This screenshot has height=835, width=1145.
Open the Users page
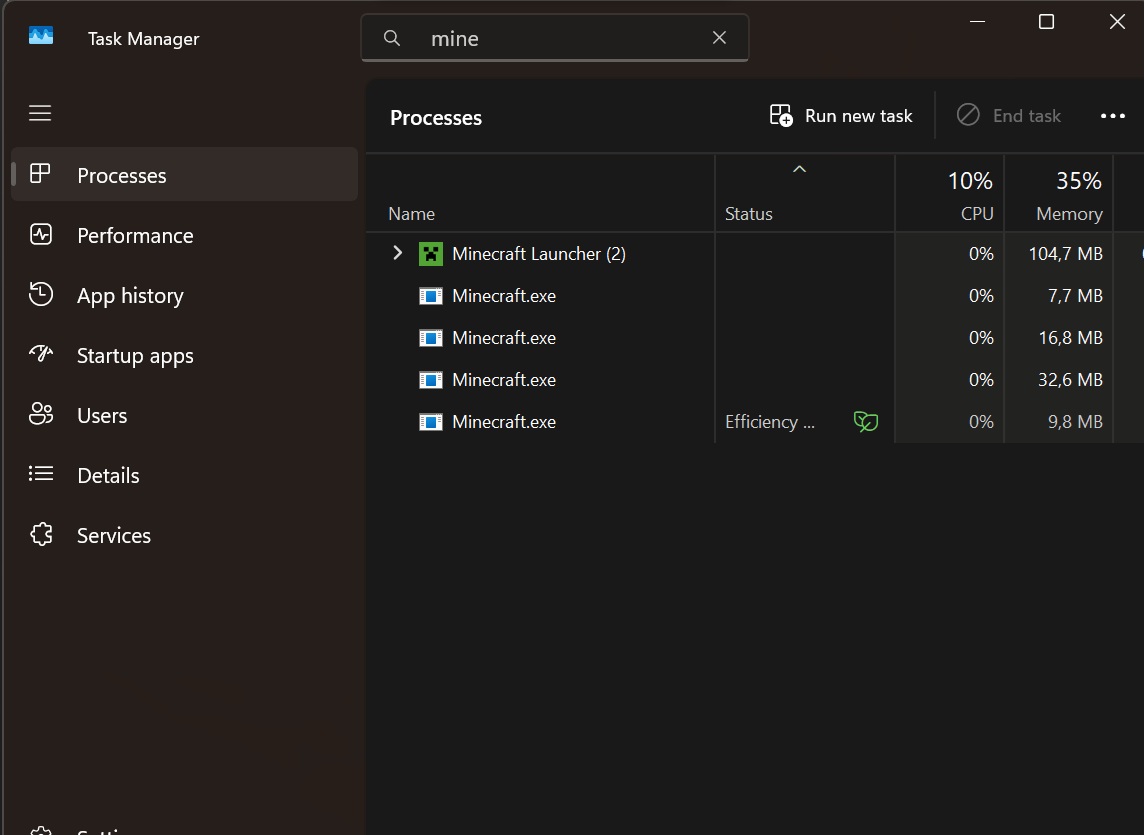pos(102,416)
